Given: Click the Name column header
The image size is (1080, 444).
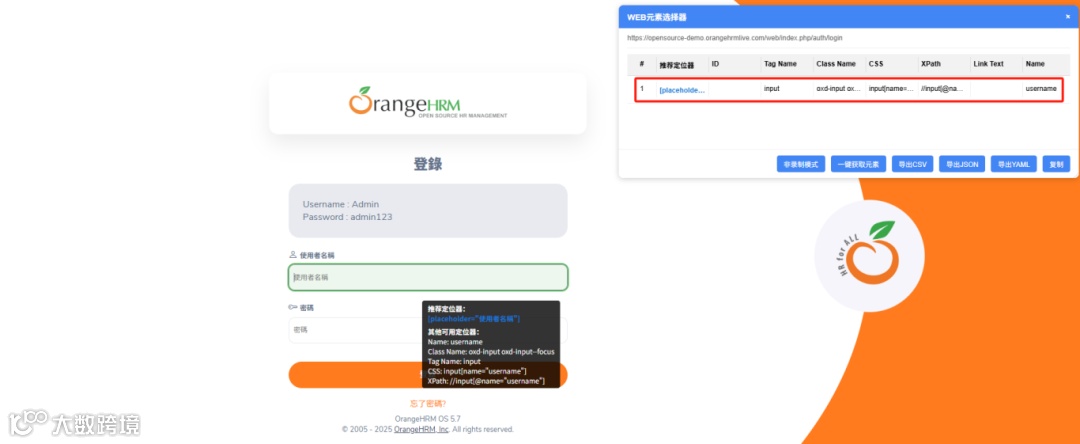Looking at the screenshot, I should 1035,63.
